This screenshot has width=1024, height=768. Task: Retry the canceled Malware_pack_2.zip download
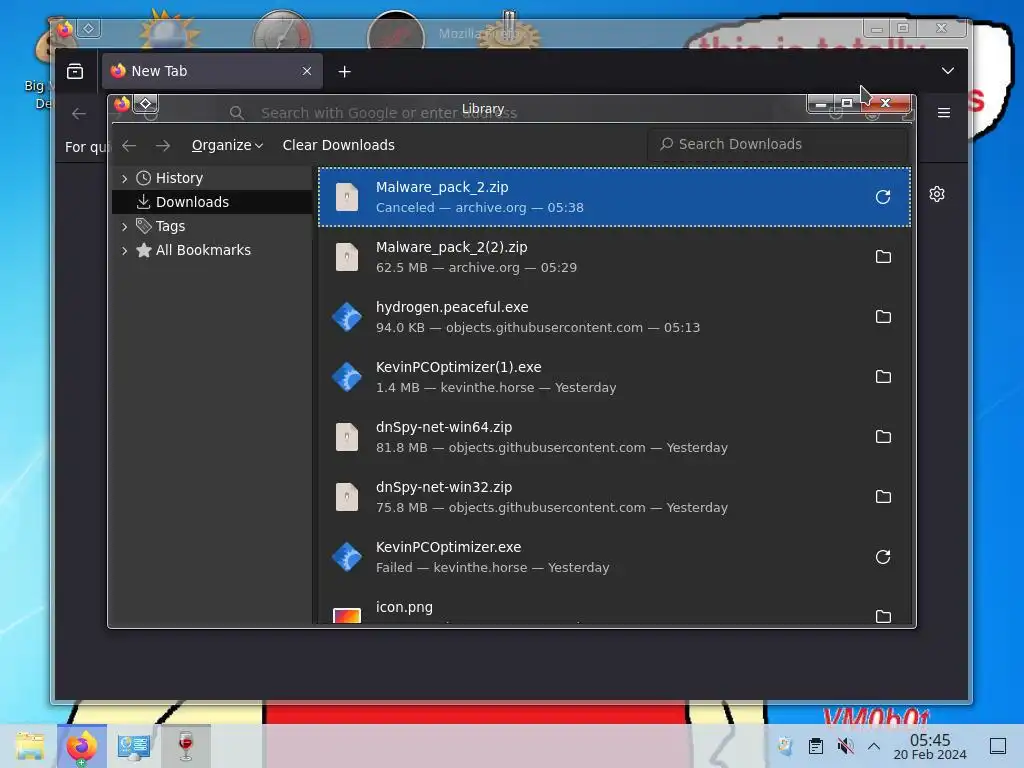point(883,197)
